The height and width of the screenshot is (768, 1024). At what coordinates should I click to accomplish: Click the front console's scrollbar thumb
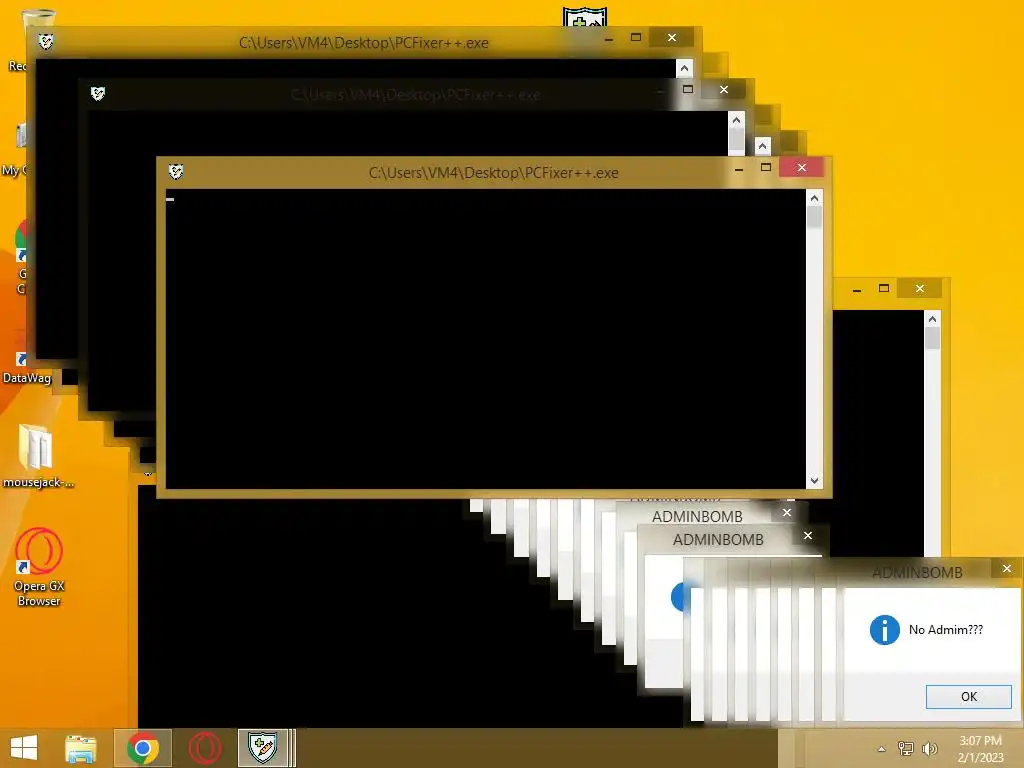pyautogui.click(x=814, y=217)
